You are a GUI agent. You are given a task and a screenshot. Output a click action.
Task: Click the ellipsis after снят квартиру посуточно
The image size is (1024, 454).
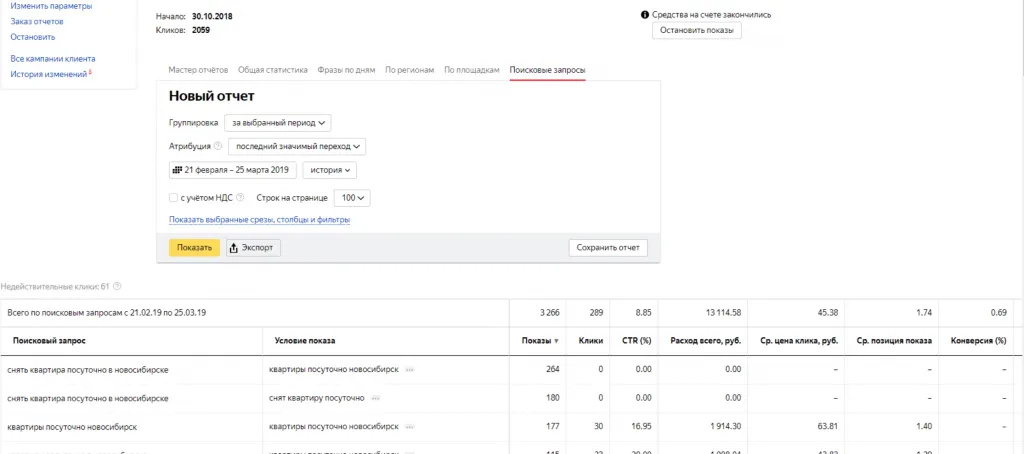point(376,398)
